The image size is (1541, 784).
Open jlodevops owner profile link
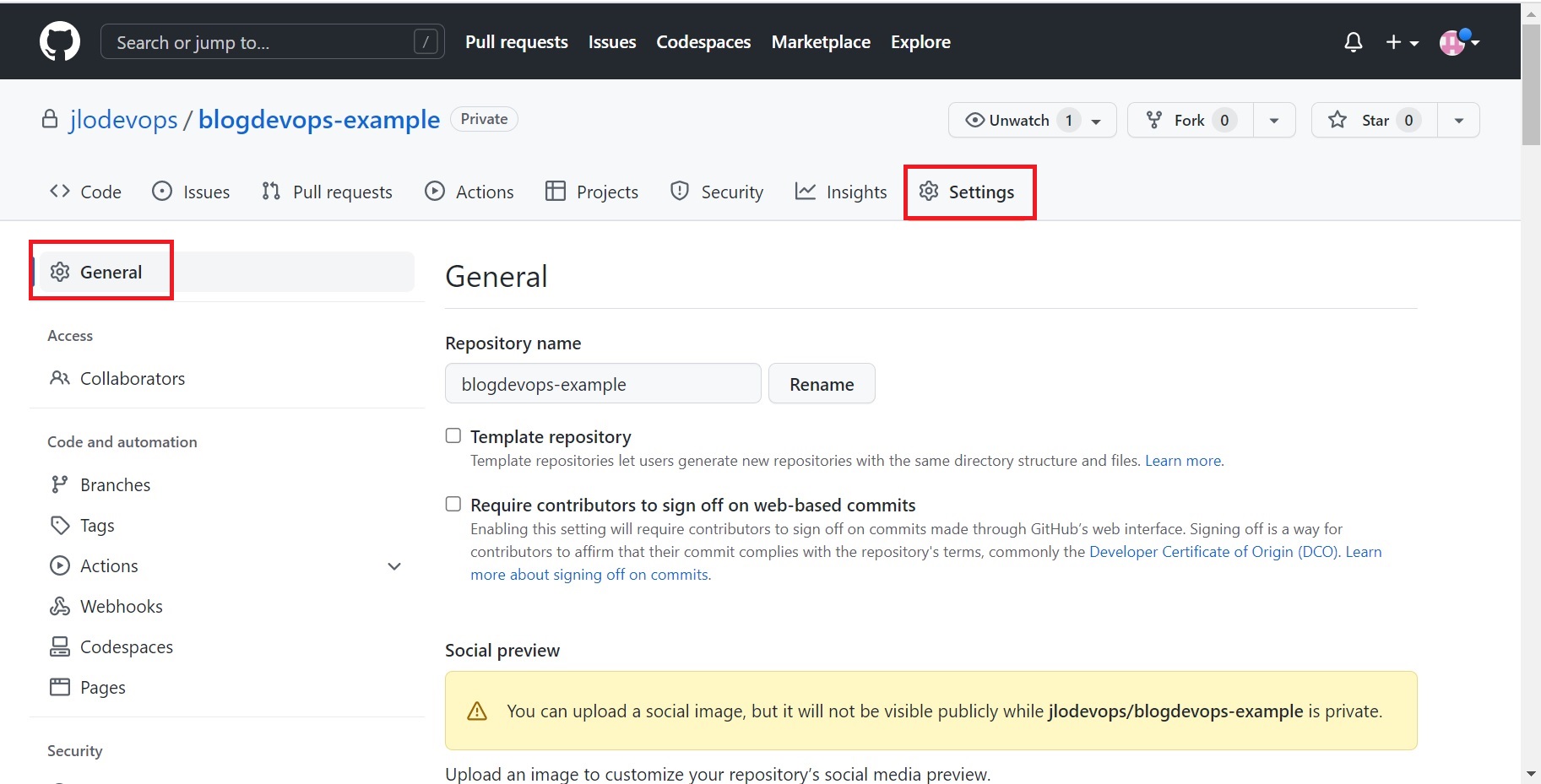click(123, 120)
